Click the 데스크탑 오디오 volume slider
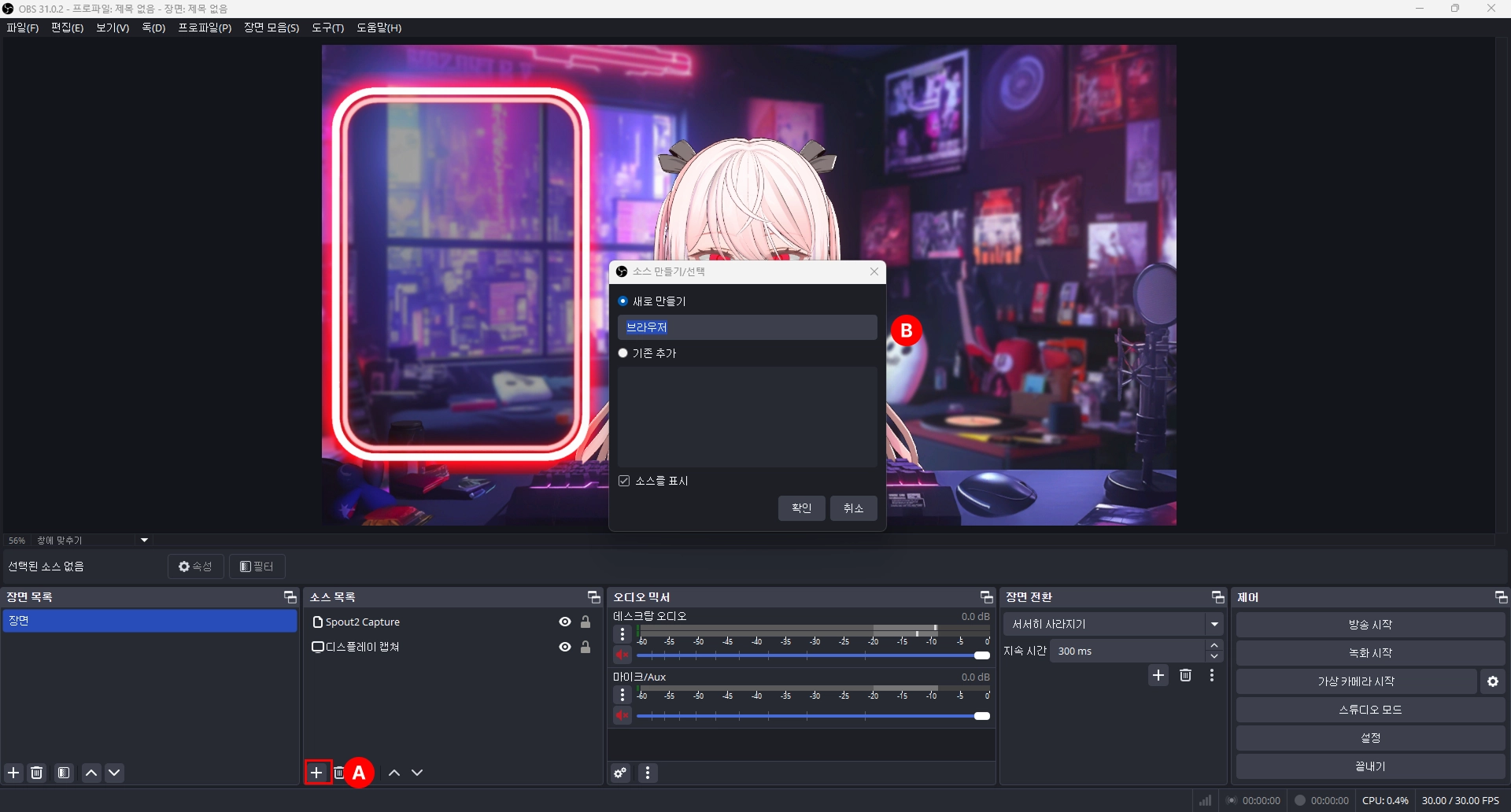The width and height of the screenshot is (1511, 812). click(x=814, y=655)
